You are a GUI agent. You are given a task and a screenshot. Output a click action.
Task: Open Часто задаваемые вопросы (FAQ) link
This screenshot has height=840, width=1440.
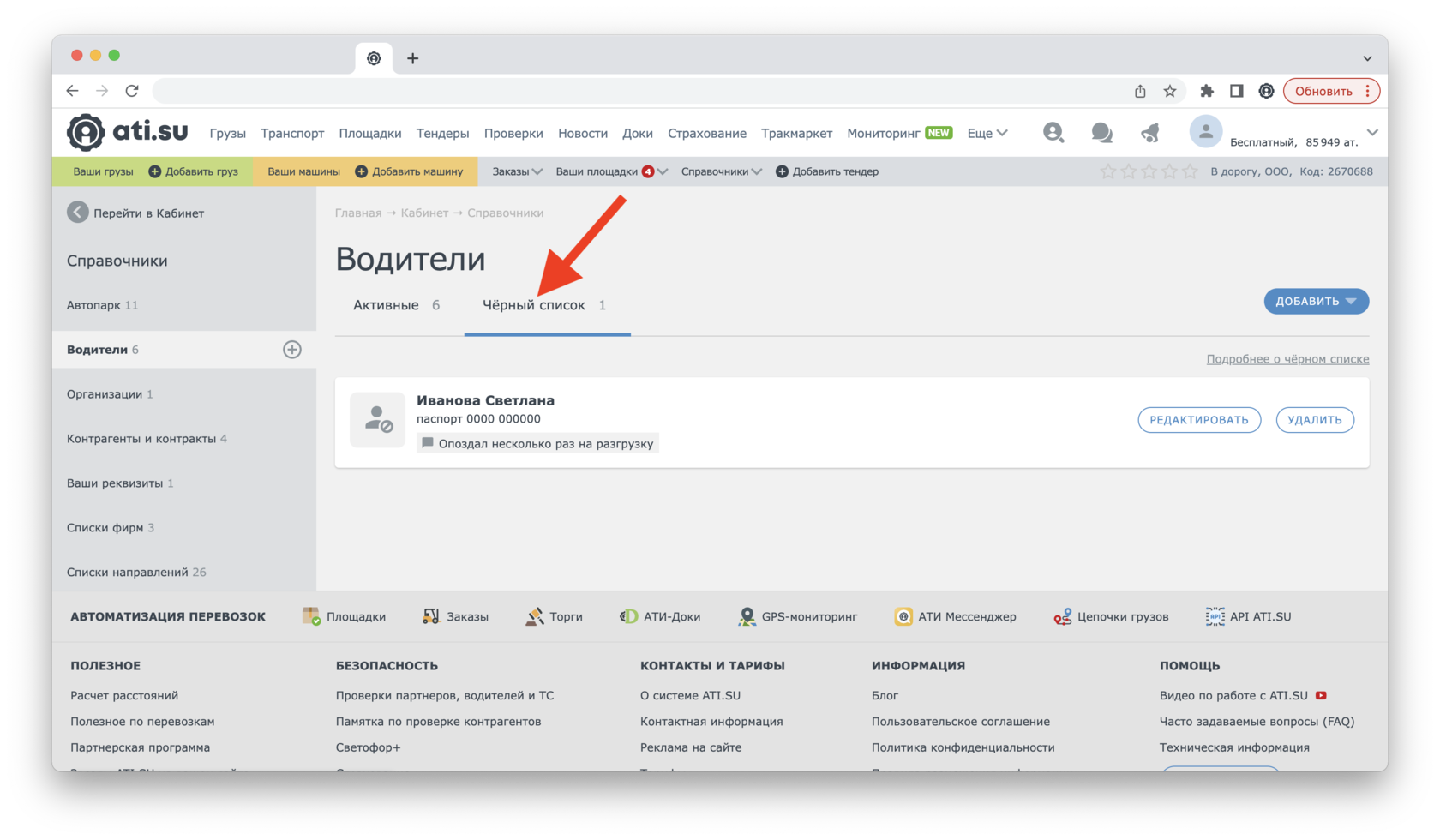point(1257,722)
